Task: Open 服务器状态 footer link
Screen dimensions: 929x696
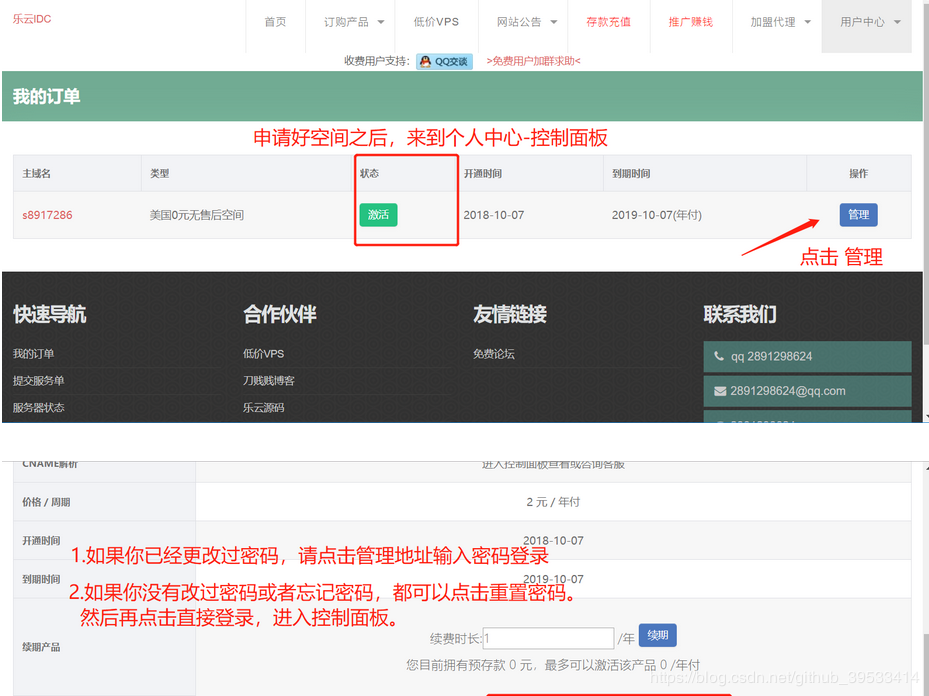Action: coord(39,408)
